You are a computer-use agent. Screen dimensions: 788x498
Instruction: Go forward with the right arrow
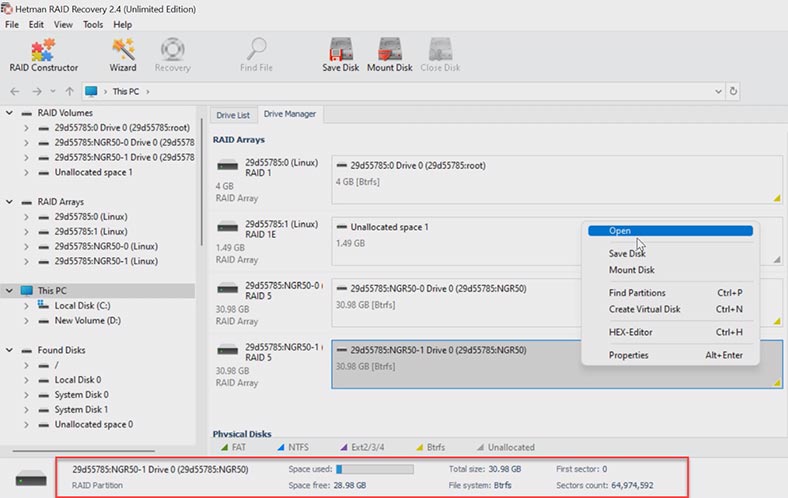37,91
